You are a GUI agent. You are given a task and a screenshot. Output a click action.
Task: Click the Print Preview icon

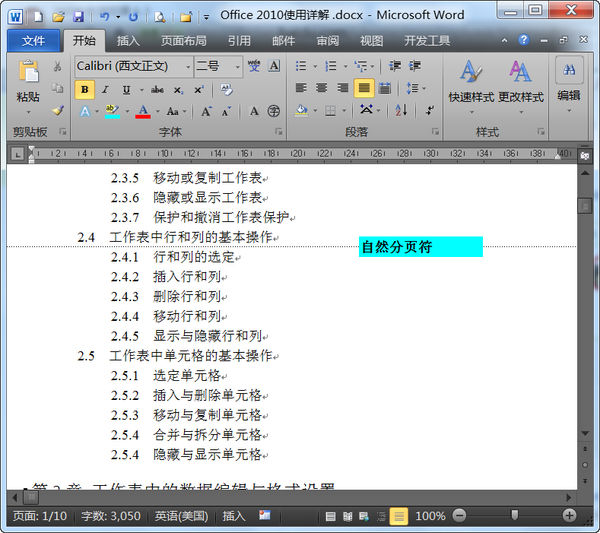(160, 17)
